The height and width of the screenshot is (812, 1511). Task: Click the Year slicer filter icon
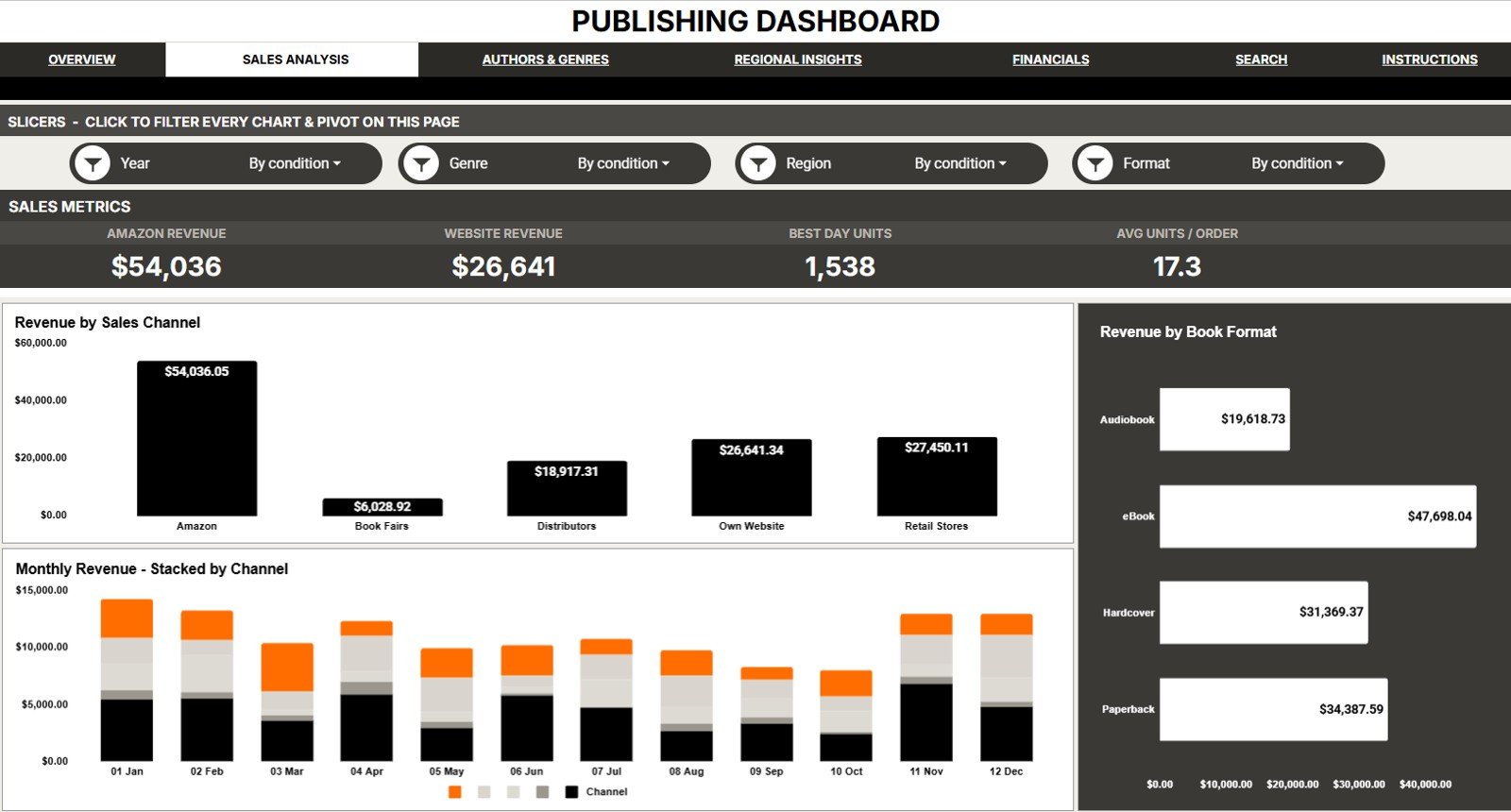[93, 163]
